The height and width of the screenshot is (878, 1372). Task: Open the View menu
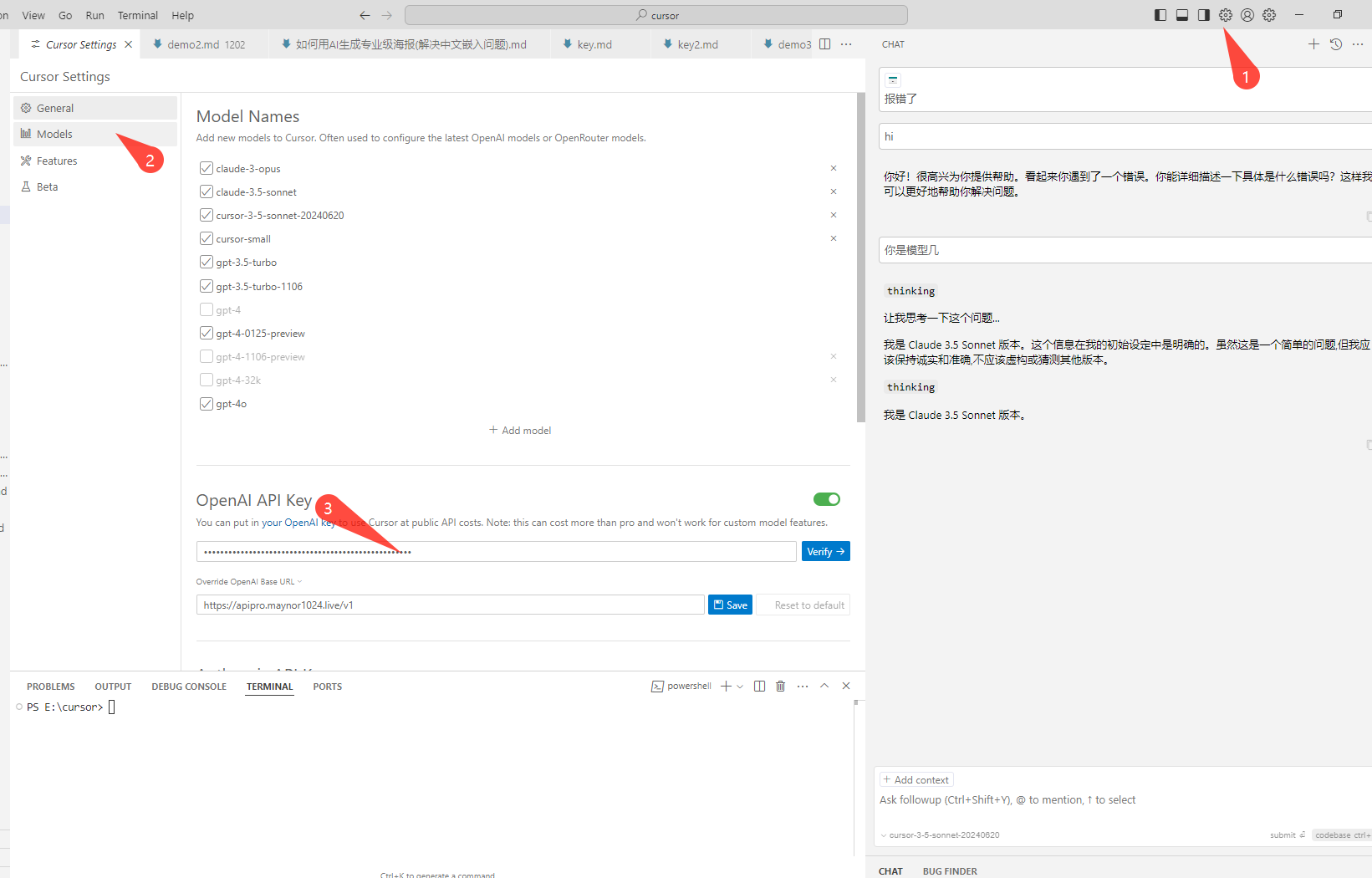33,15
